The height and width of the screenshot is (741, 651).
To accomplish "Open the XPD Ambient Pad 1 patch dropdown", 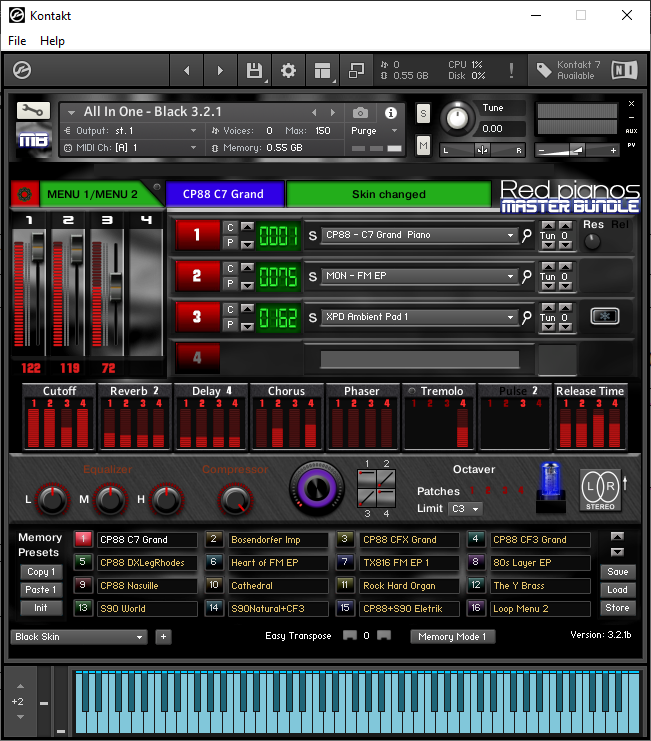I will (x=419, y=317).
